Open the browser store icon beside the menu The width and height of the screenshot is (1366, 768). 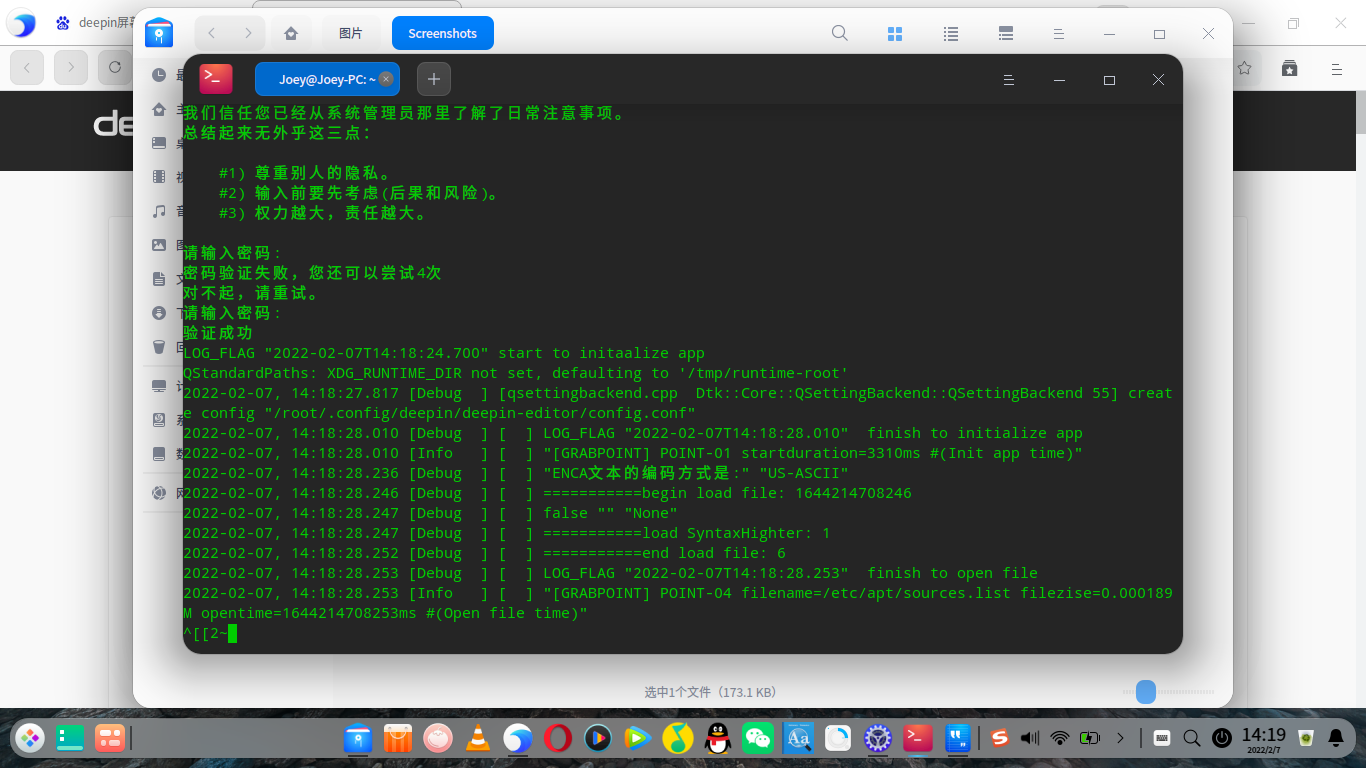click(x=1290, y=68)
